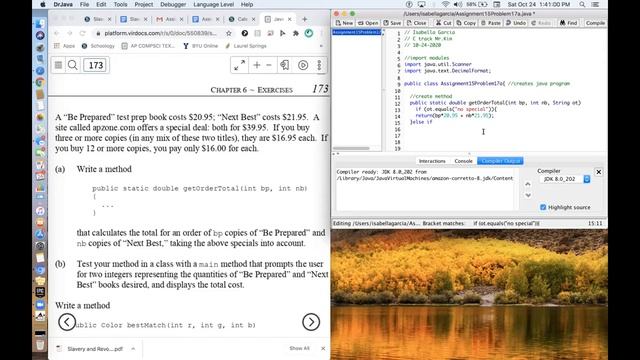640x360 pixels.
Task: Click the fullscreen expand arrows icon
Action: [x=240, y=65]
